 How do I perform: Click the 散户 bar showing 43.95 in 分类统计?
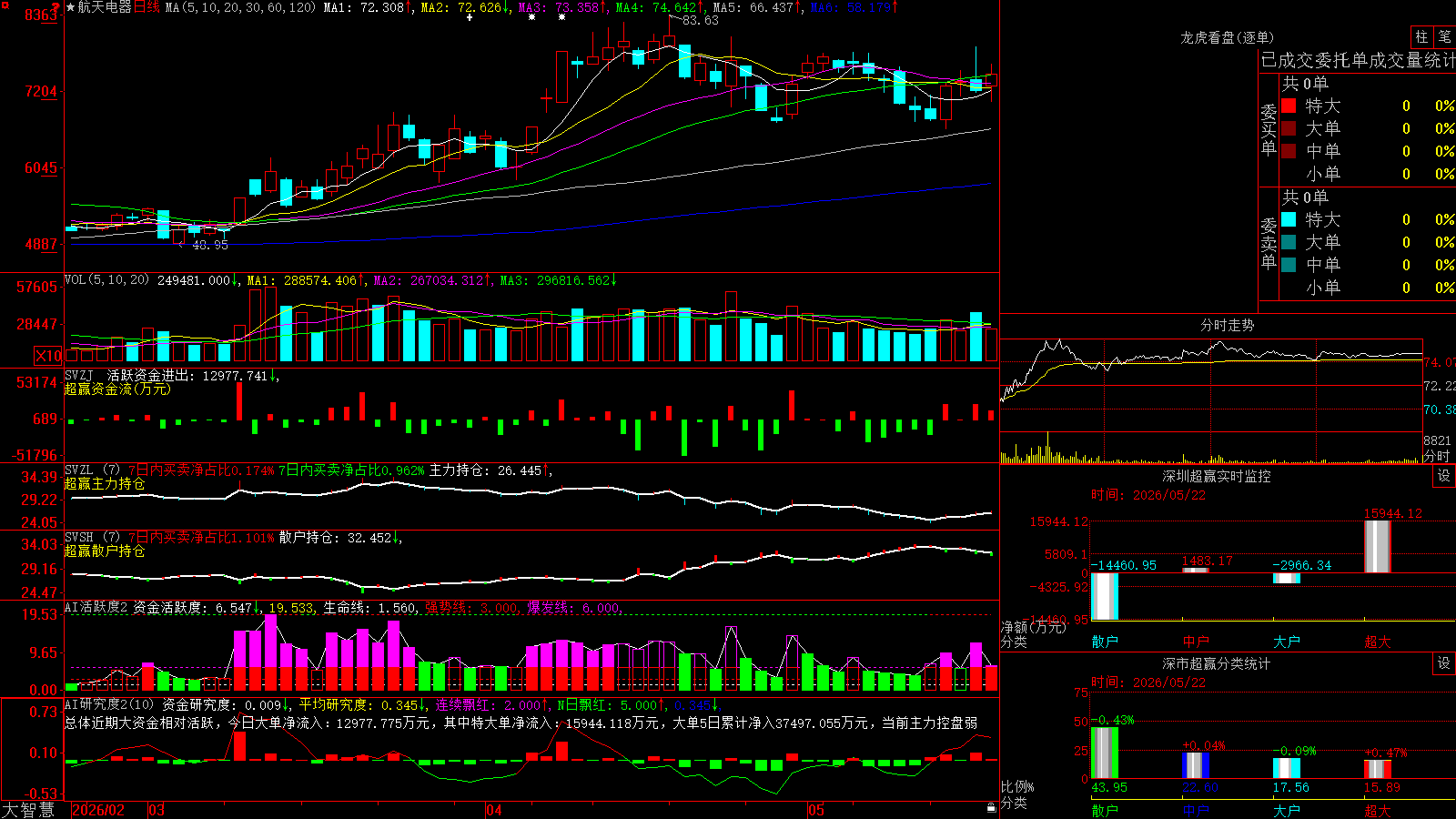[x=1105, y=753]
